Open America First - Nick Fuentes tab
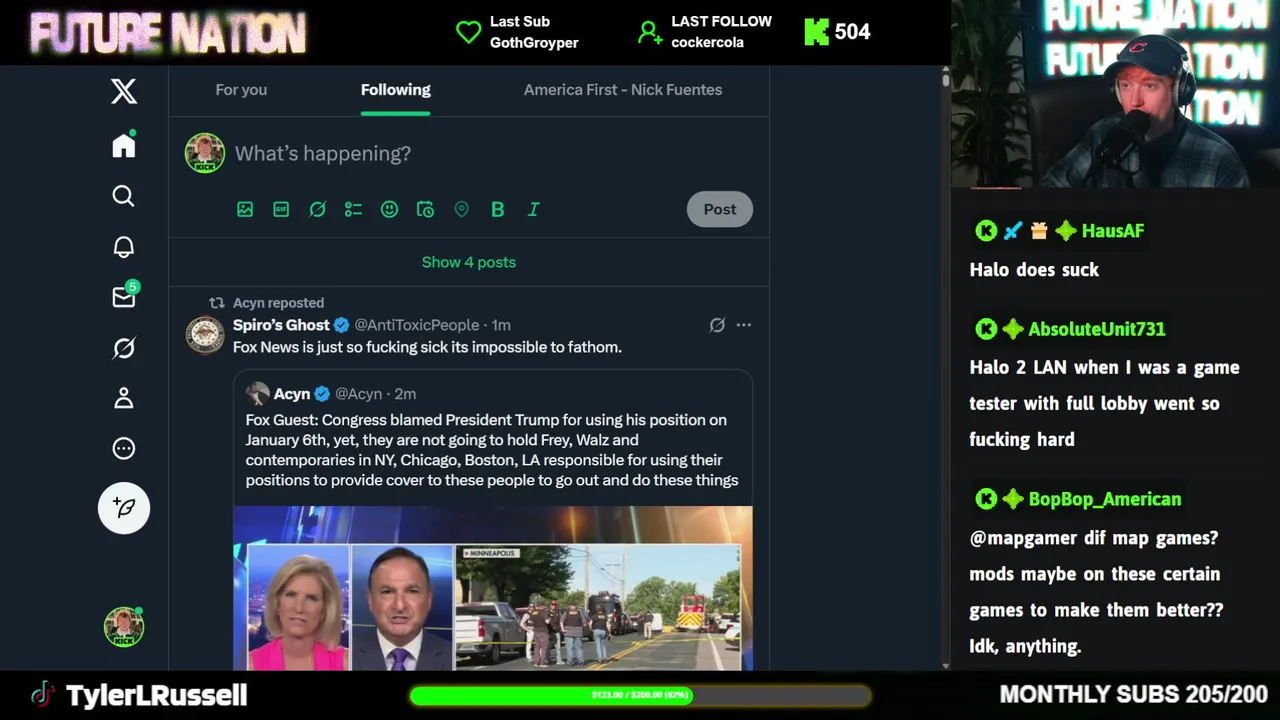 pyautogui.click(x=623, y=90)
